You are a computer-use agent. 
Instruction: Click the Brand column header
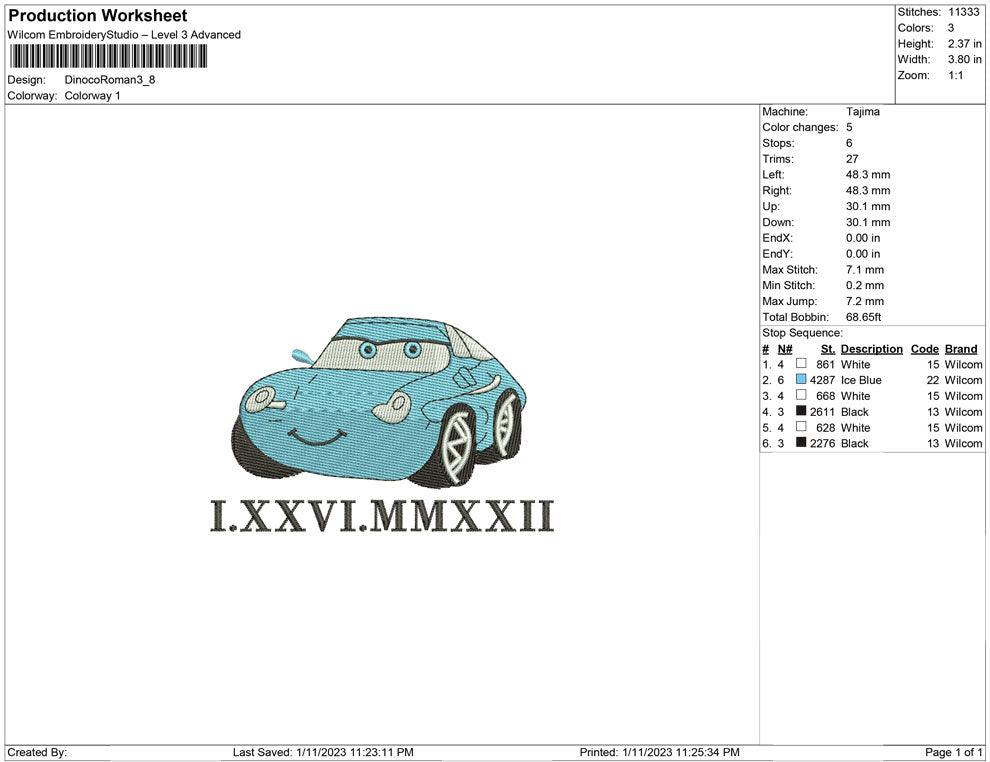960,349
